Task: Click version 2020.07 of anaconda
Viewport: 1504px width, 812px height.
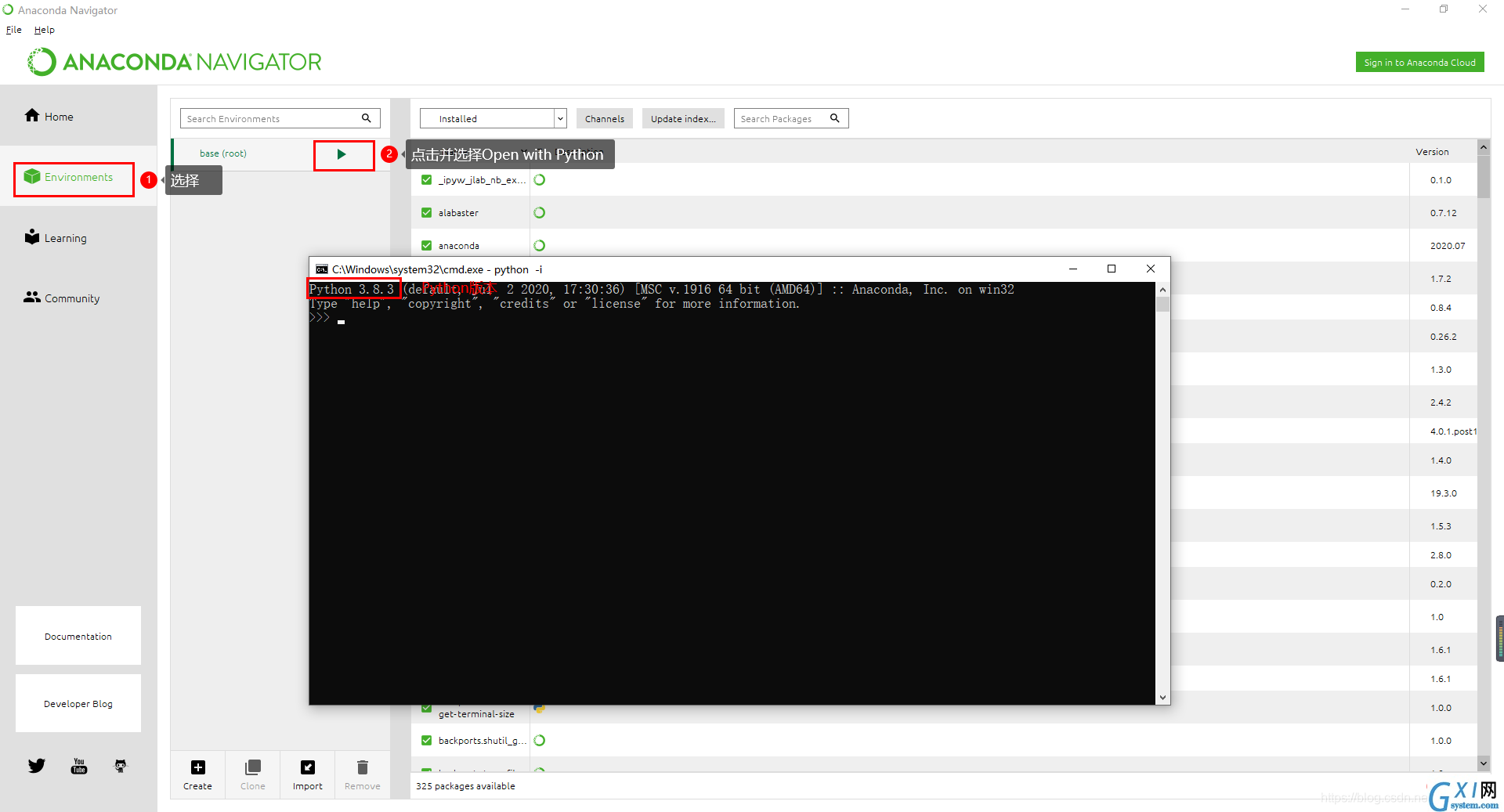Action: pyautogui.click(x=1448, y=246)
